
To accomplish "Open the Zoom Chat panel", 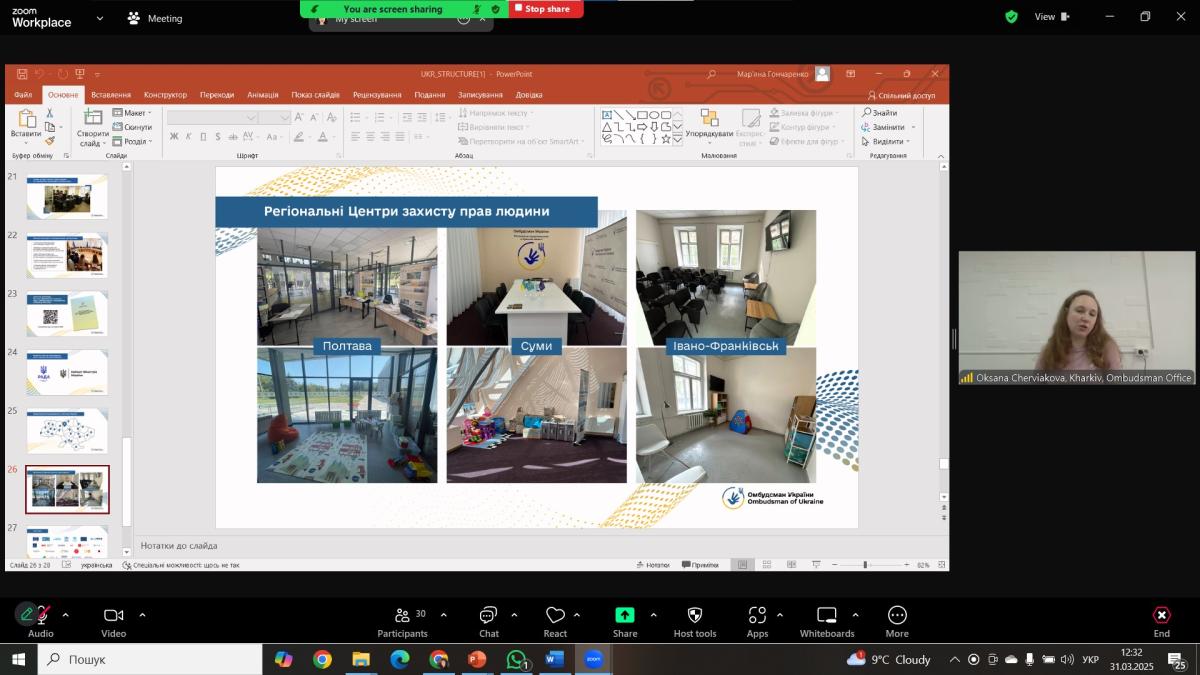I will [x=488, y=620].
